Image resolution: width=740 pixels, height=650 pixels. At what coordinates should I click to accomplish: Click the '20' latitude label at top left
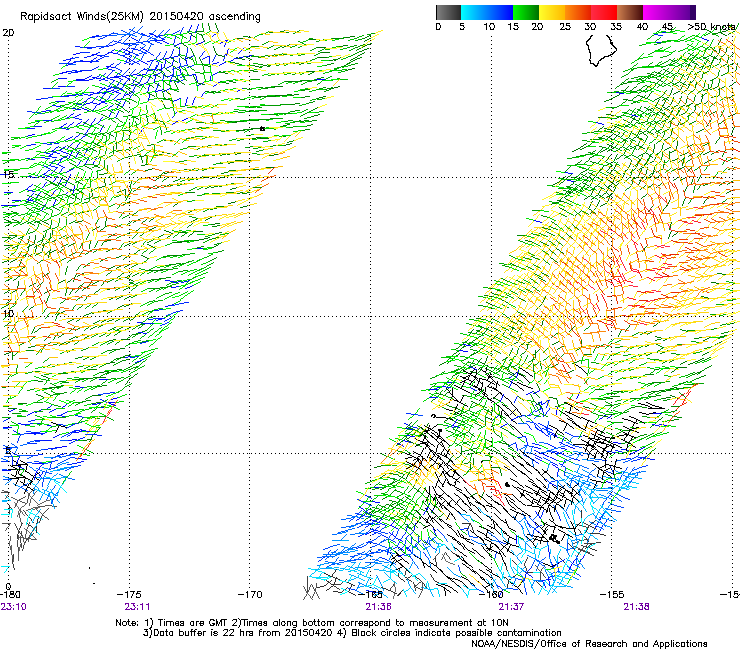(8, 33)
